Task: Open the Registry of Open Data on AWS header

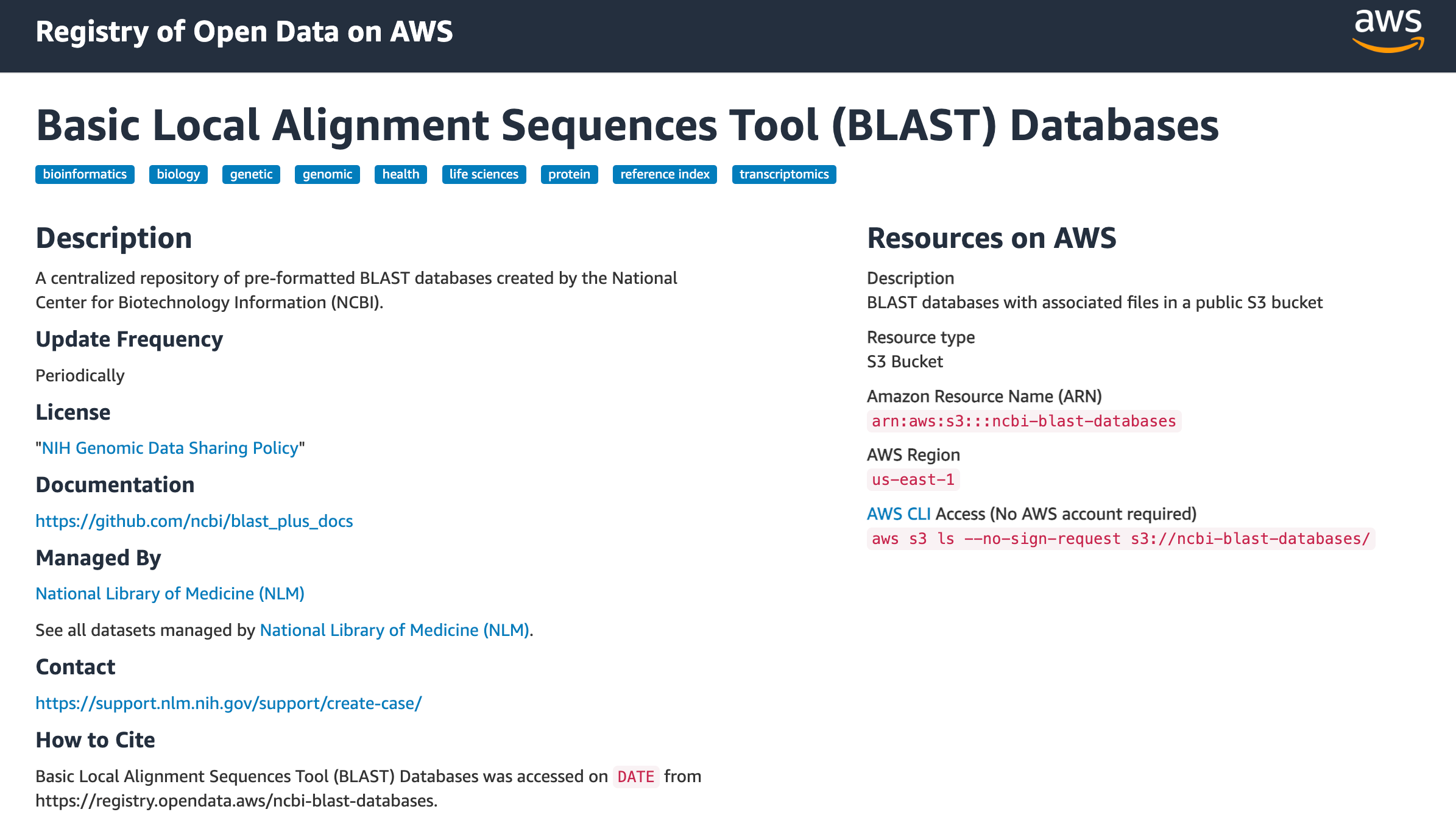Action: 244,32
